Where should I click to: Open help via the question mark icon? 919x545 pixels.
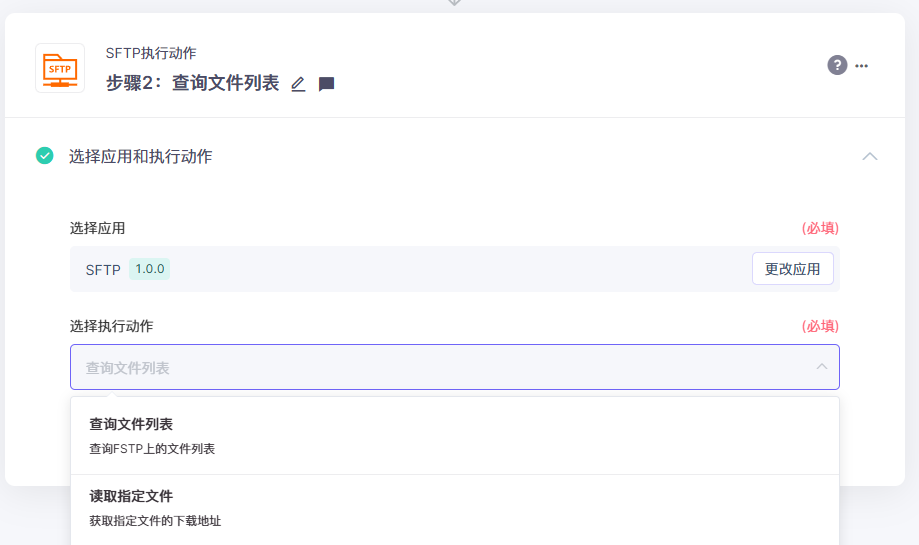(x=837, y=65)
